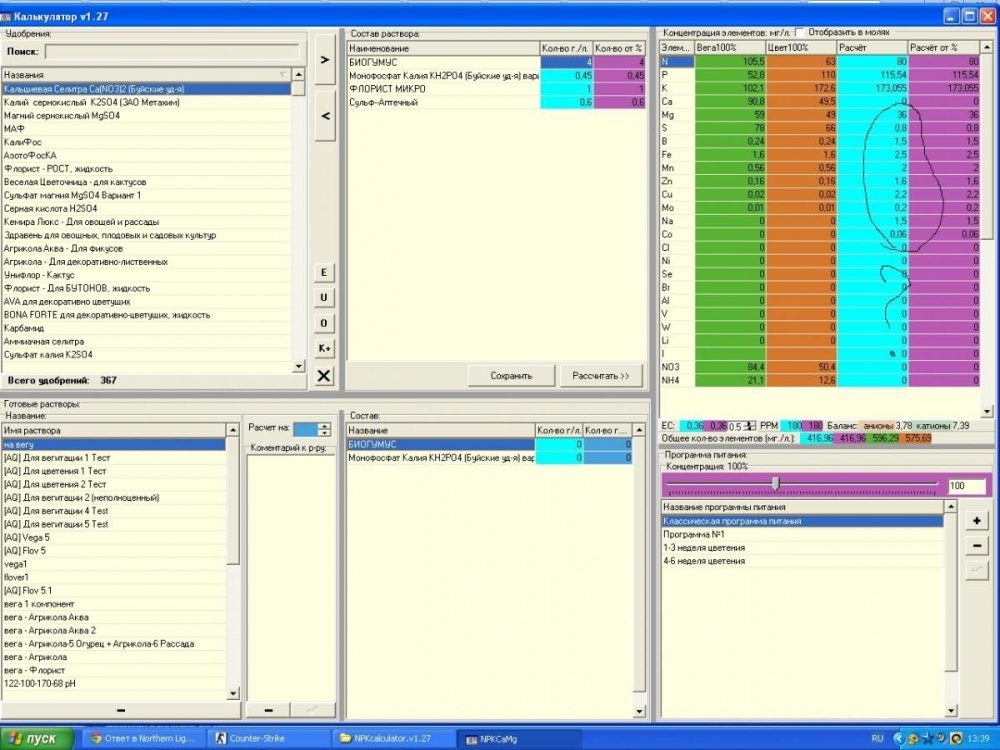
Task: Click the '<' remove fertilizer arrow button
Action: click(x=325, y=116)
